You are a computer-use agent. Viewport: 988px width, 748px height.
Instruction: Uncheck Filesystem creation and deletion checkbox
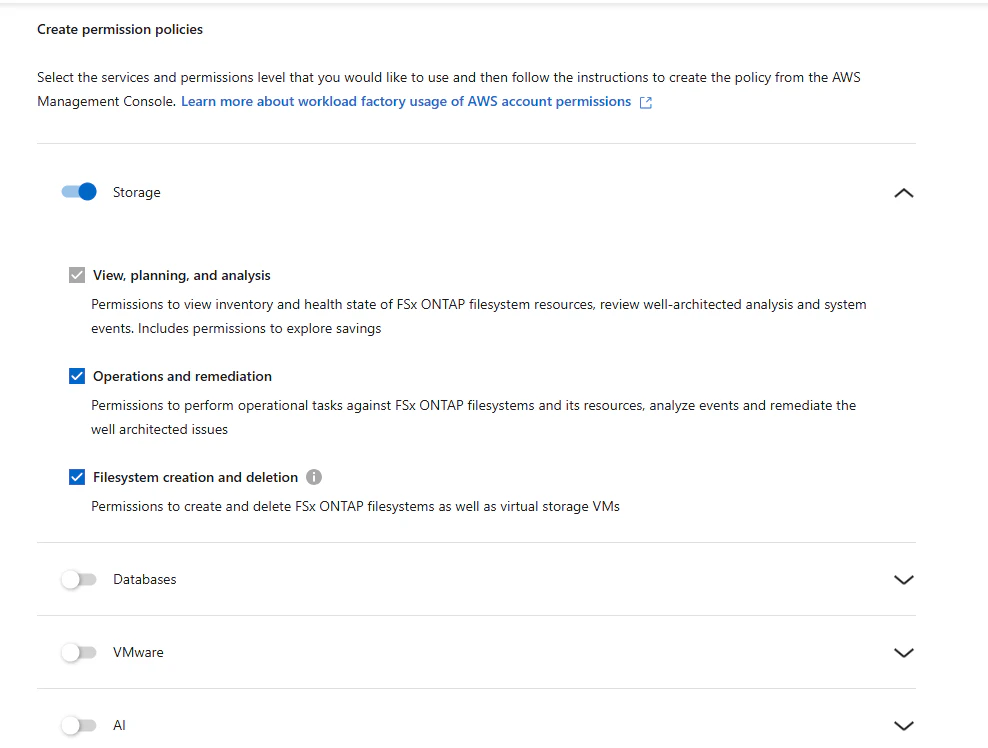77,477
